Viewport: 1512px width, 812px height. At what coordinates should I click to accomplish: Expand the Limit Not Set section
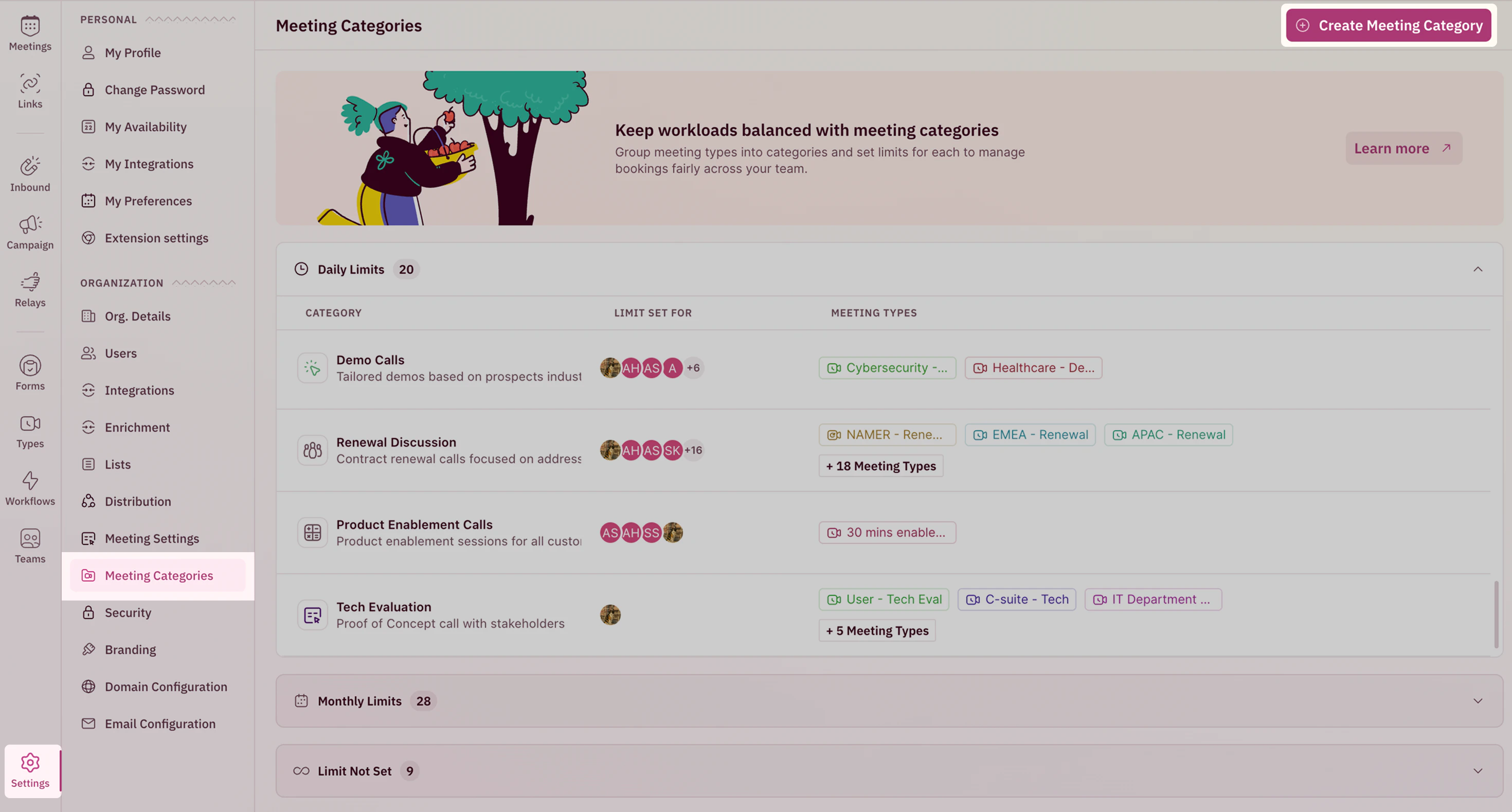(1478, 771)
